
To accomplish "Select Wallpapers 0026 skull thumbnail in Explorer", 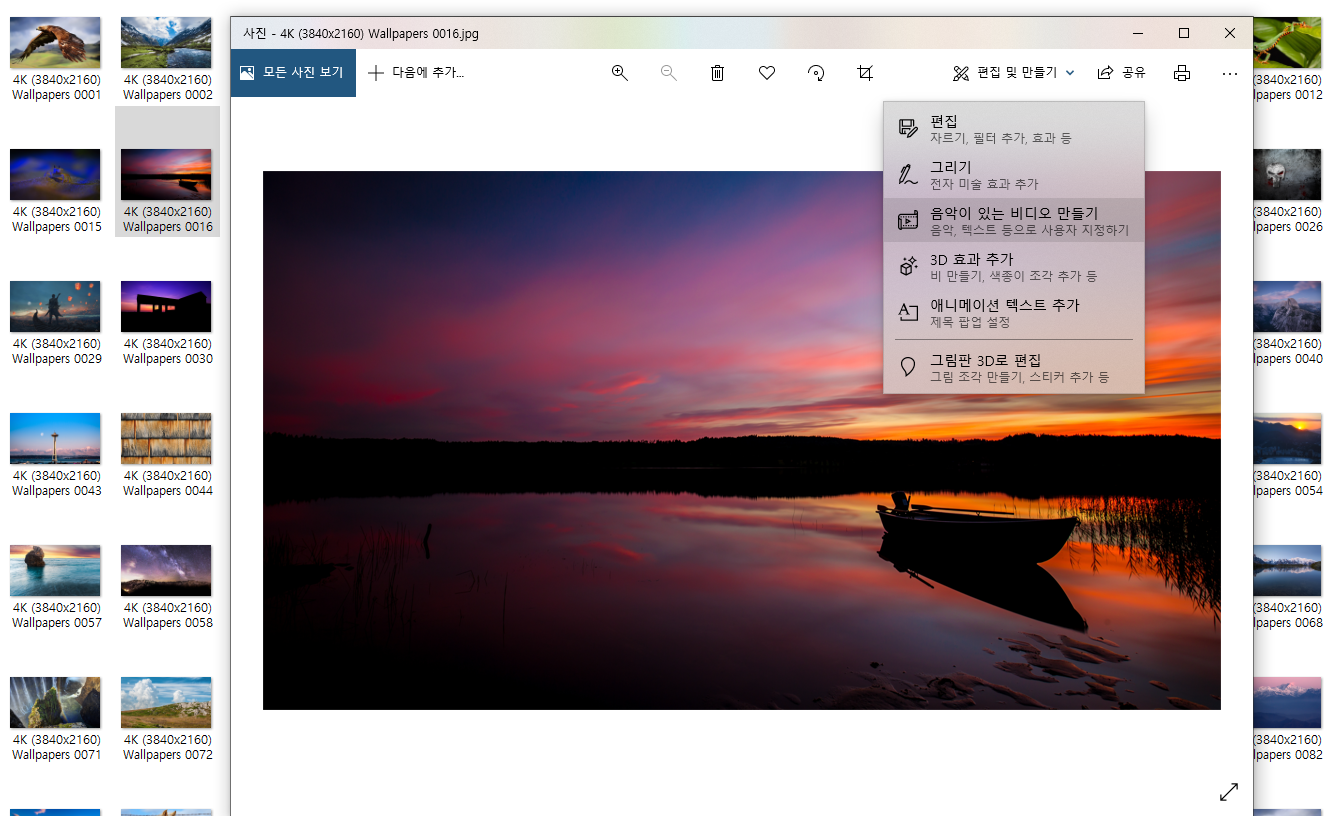I will point(1288,174).
